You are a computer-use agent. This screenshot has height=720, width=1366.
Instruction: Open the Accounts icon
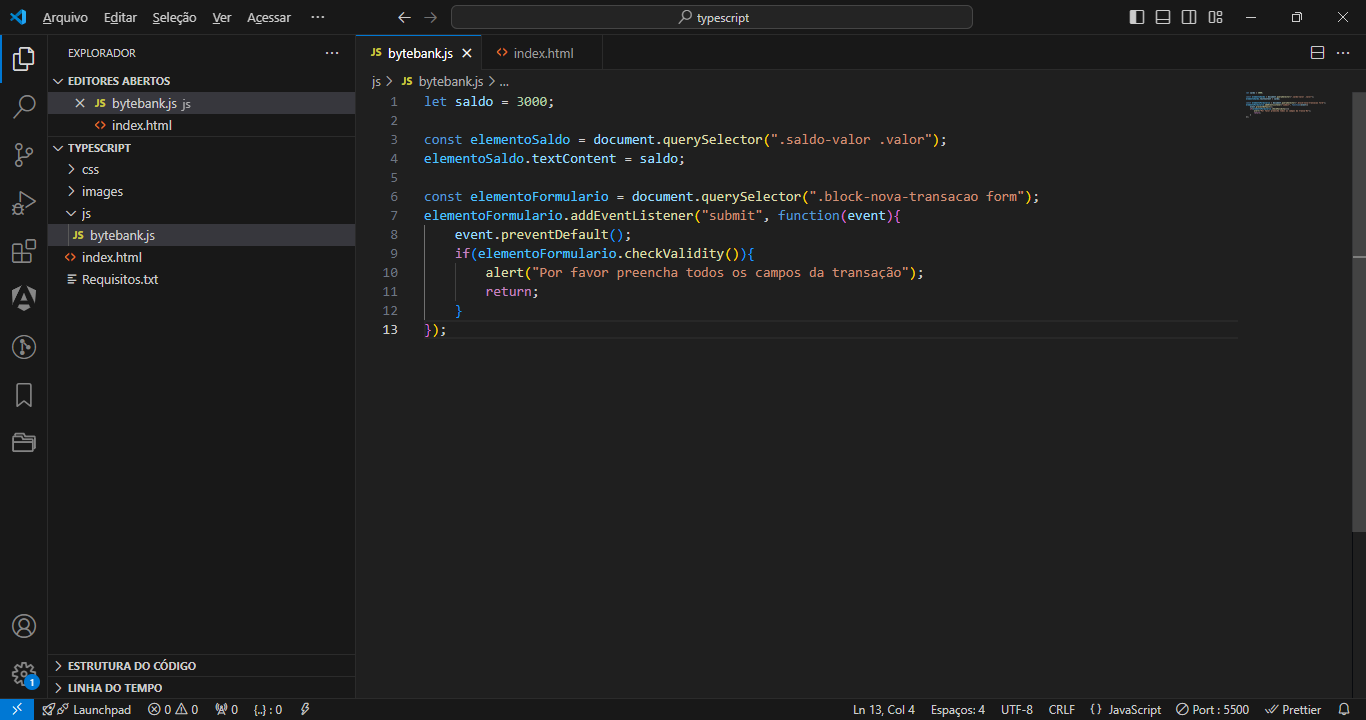click(24, 626)
